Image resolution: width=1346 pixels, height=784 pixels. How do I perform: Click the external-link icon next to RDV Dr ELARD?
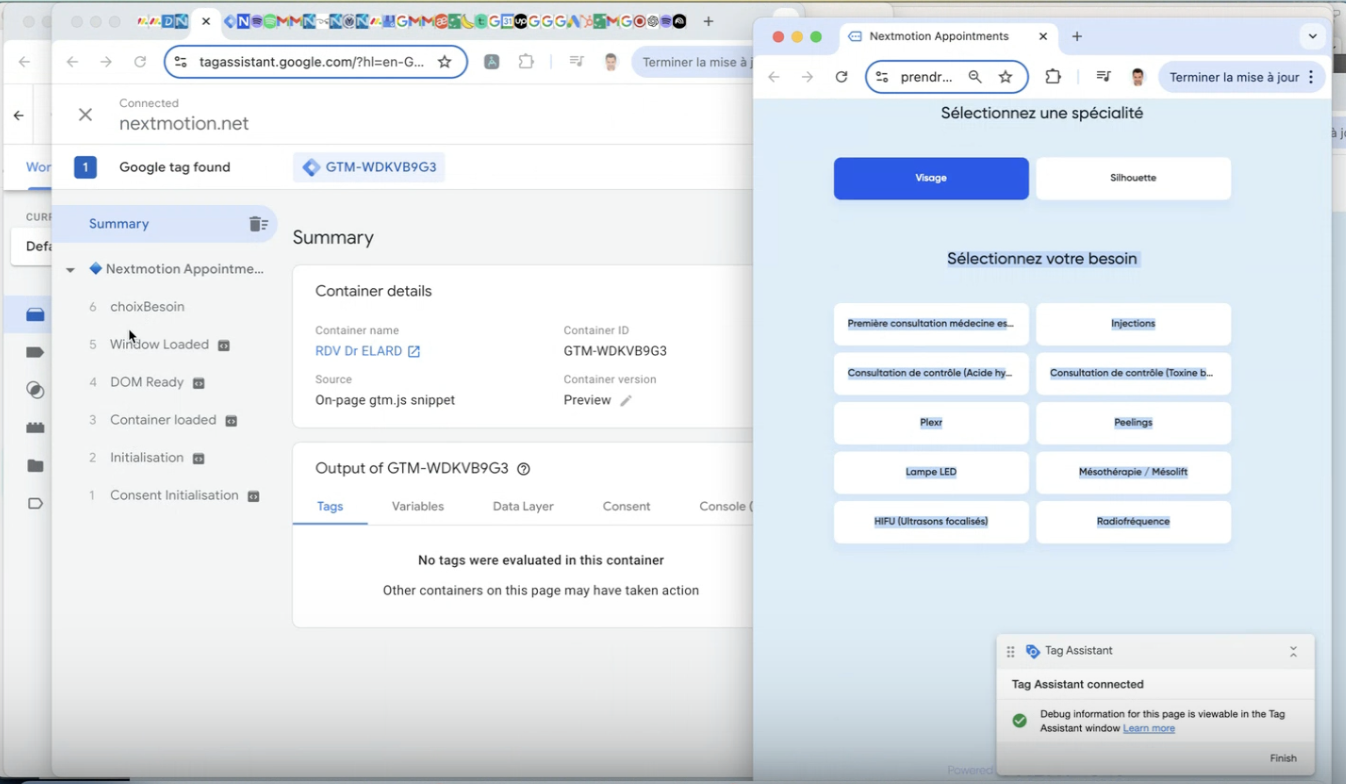click(x=414, y=351)
